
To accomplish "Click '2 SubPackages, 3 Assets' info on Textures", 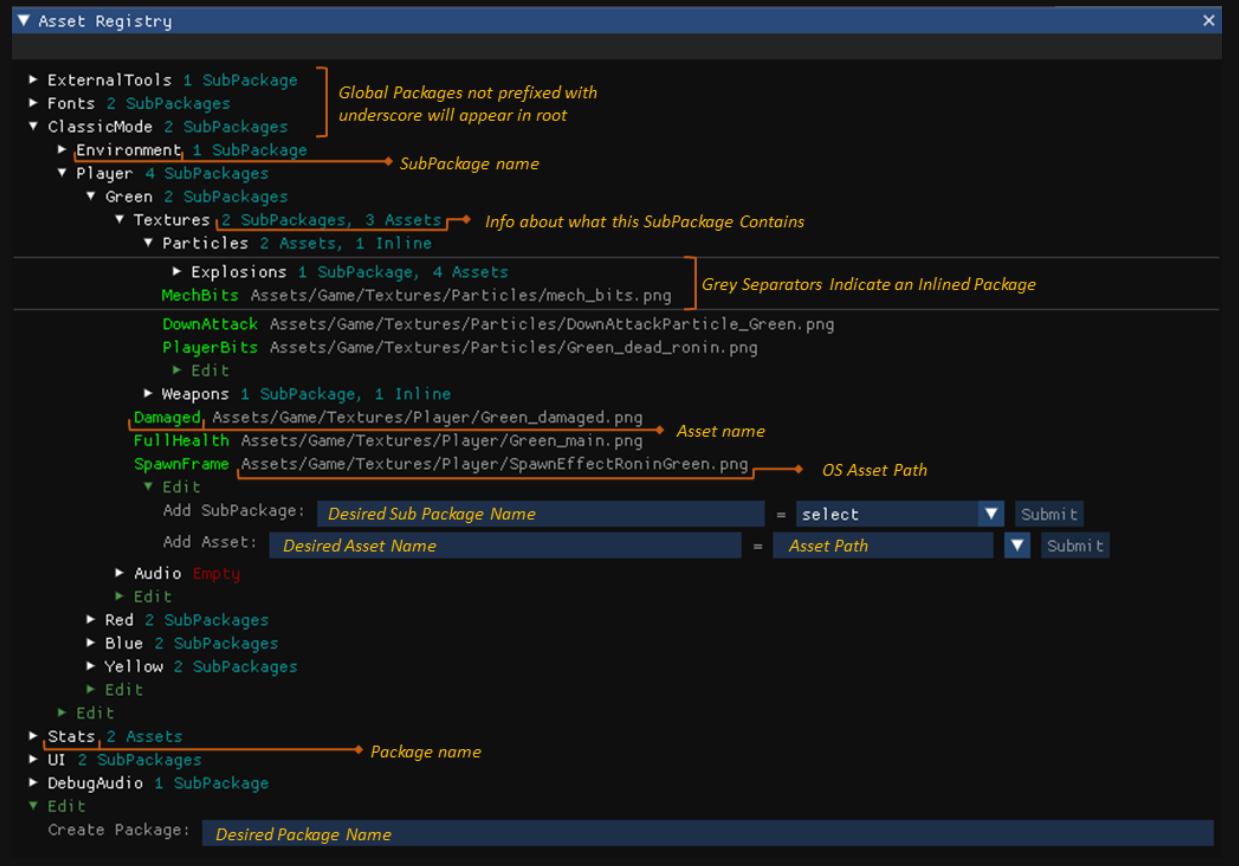I will [331, 220].
